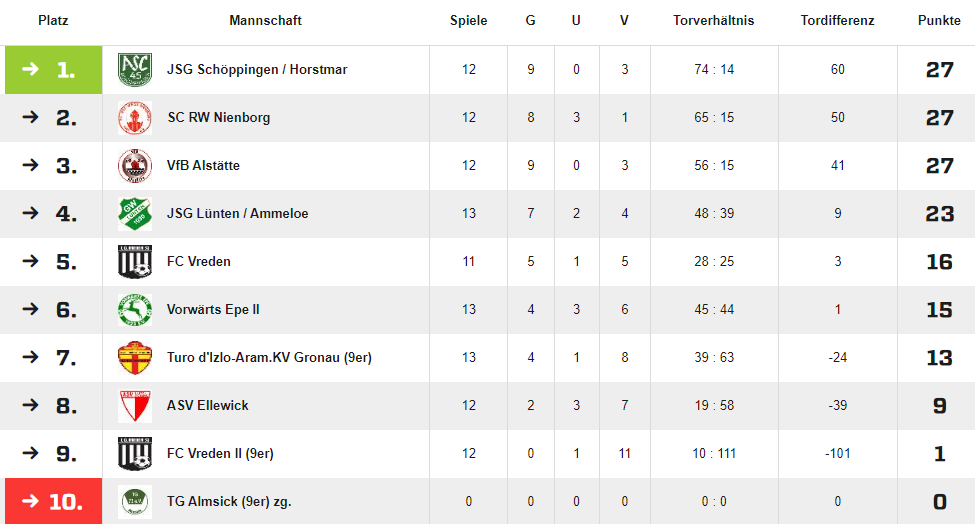
Task: Click the Turo d'Izlo-Aram.KV Gronau crest
Action: pos(135,357)
